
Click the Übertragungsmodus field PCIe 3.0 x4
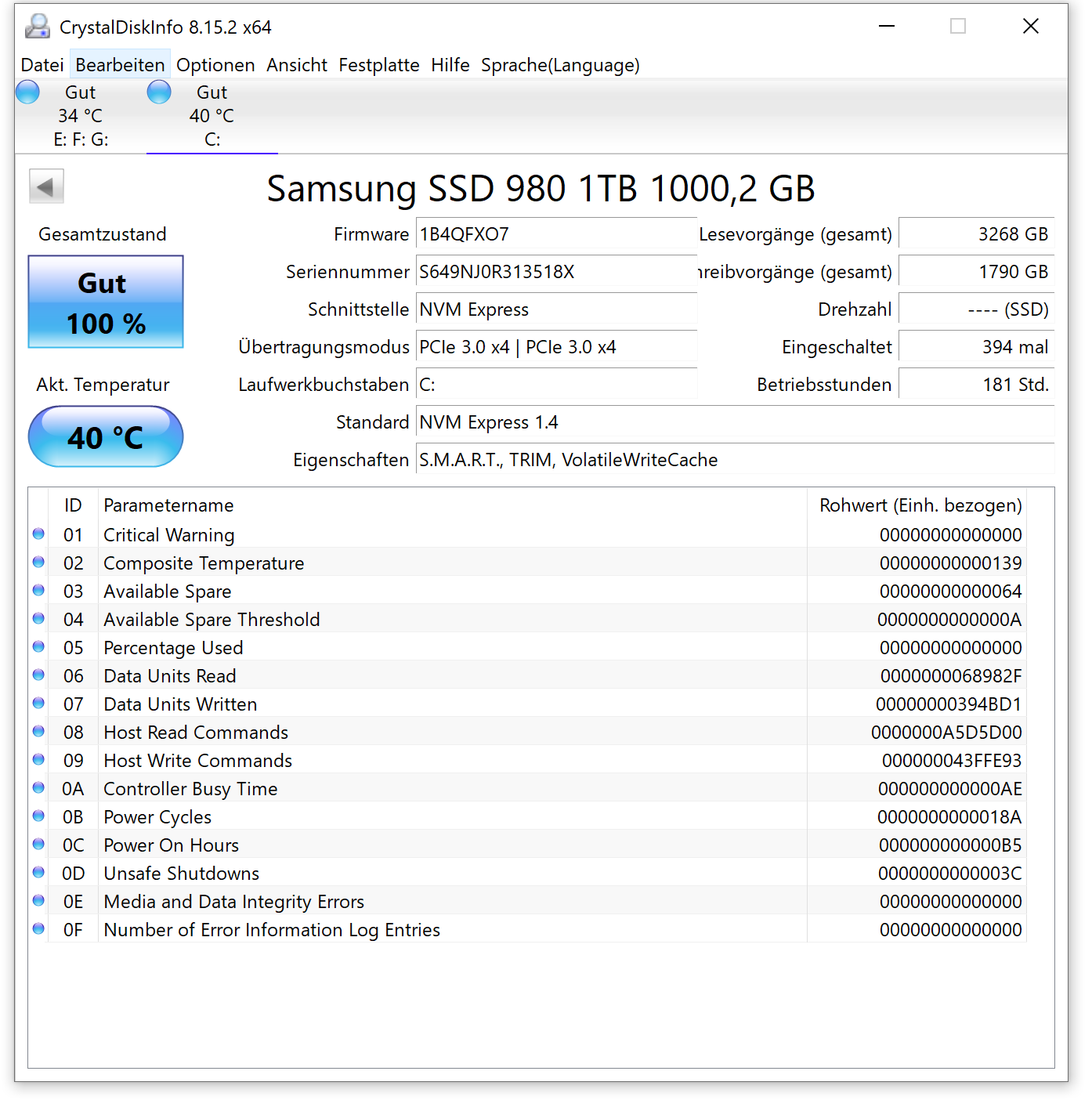[556, 347]
